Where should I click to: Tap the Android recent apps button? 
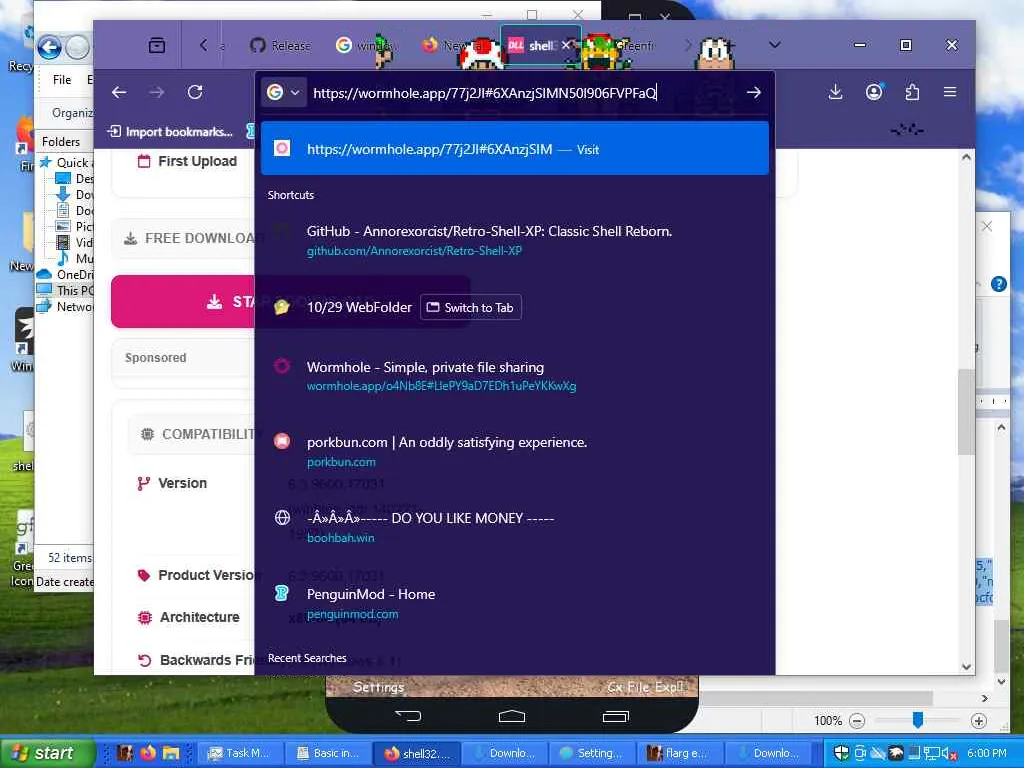coord(615,716)
